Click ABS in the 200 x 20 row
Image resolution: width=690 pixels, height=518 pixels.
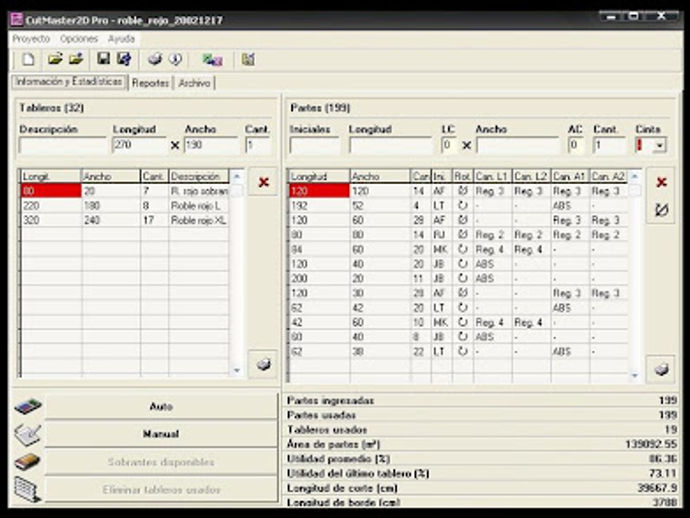[484, 278]
